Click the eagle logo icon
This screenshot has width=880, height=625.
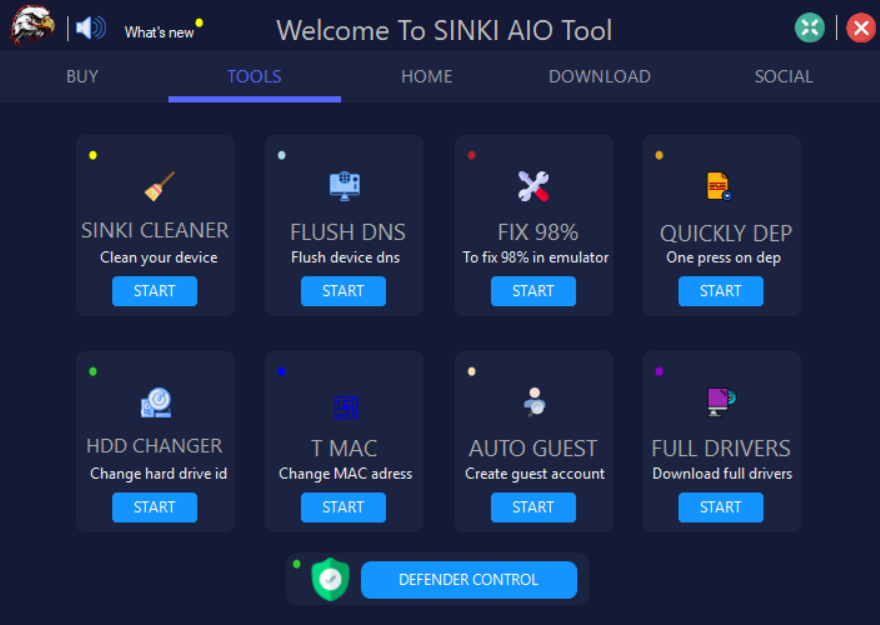coord(32,25)
